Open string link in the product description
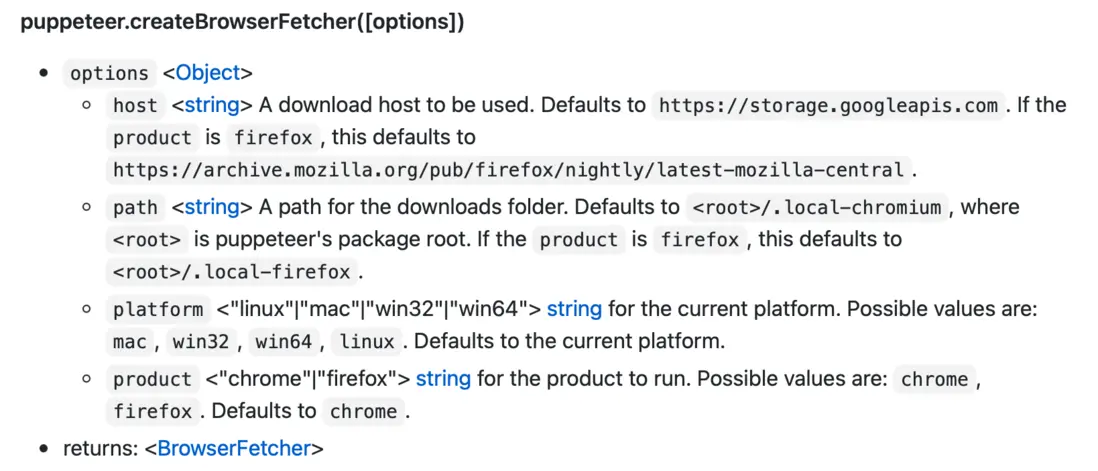 point(443,378)
